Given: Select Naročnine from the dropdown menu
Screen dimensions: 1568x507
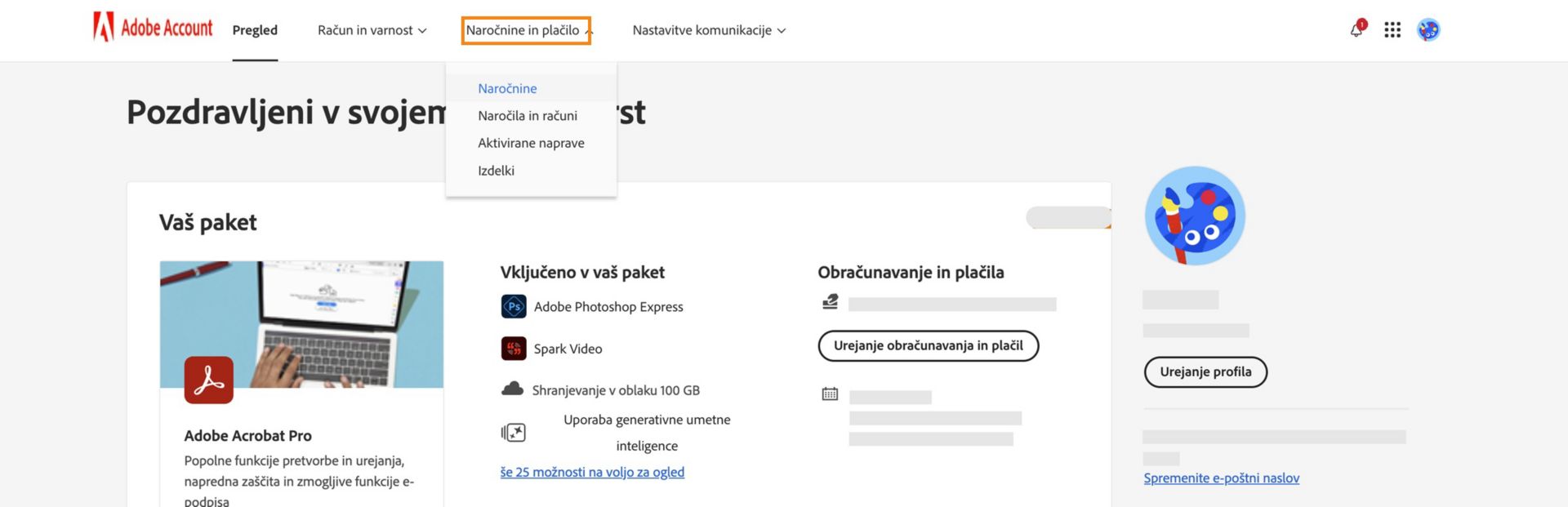Looking at the screenshot, I should tap(507, 88).
